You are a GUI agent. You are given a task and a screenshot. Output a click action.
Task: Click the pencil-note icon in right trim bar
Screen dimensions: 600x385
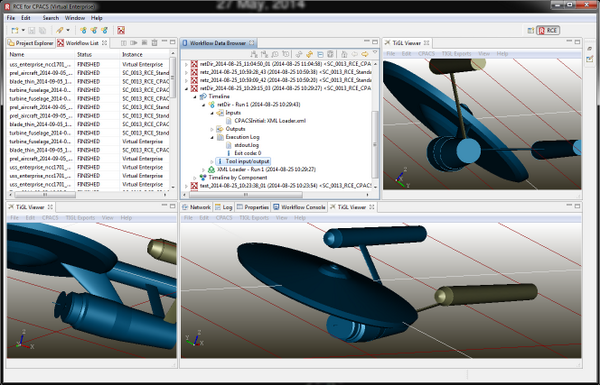[x=589, y=59]
